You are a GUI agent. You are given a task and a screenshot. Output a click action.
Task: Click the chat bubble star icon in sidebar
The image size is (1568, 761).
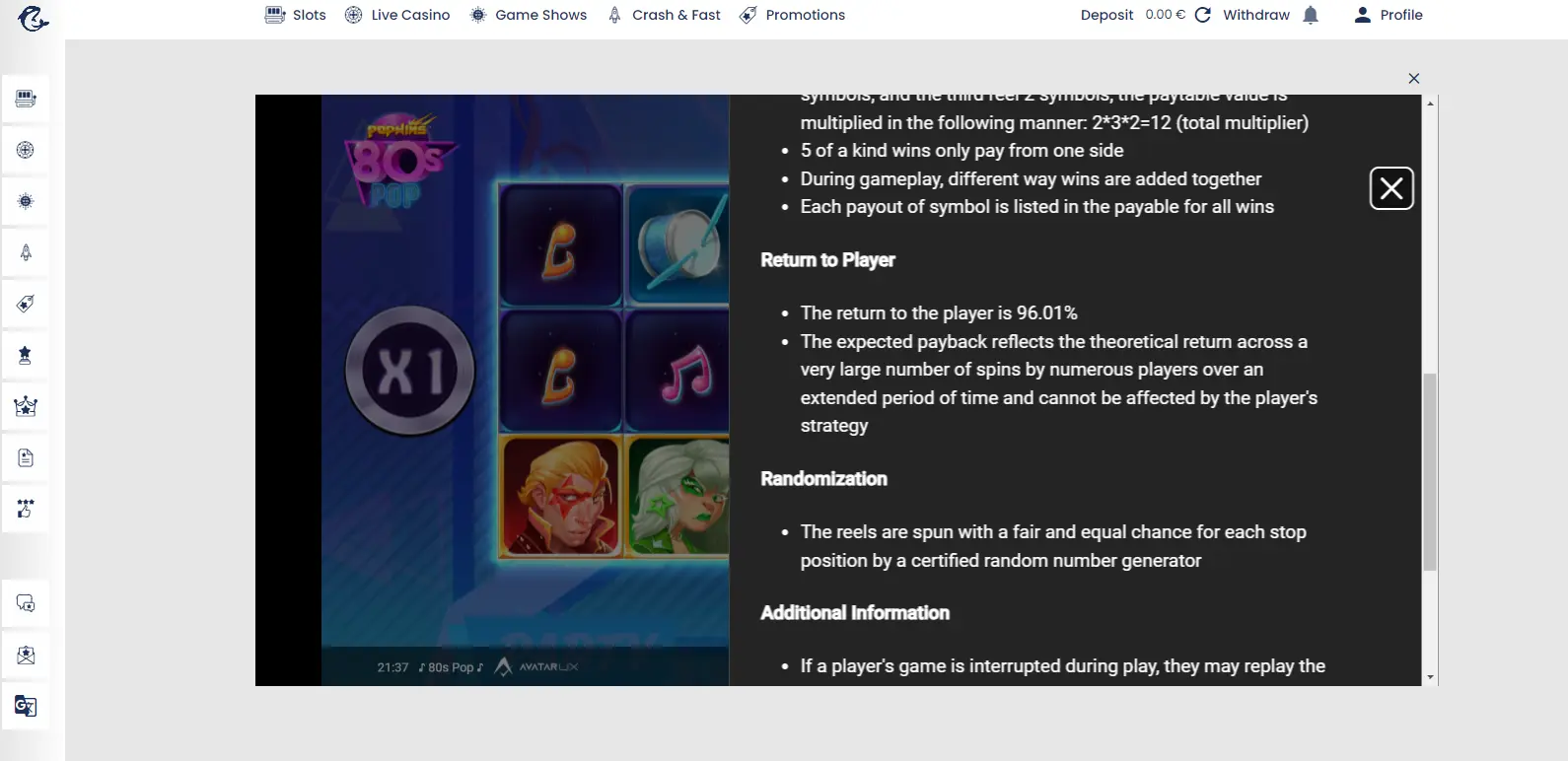pyautogui.click(x=26, y=603)
